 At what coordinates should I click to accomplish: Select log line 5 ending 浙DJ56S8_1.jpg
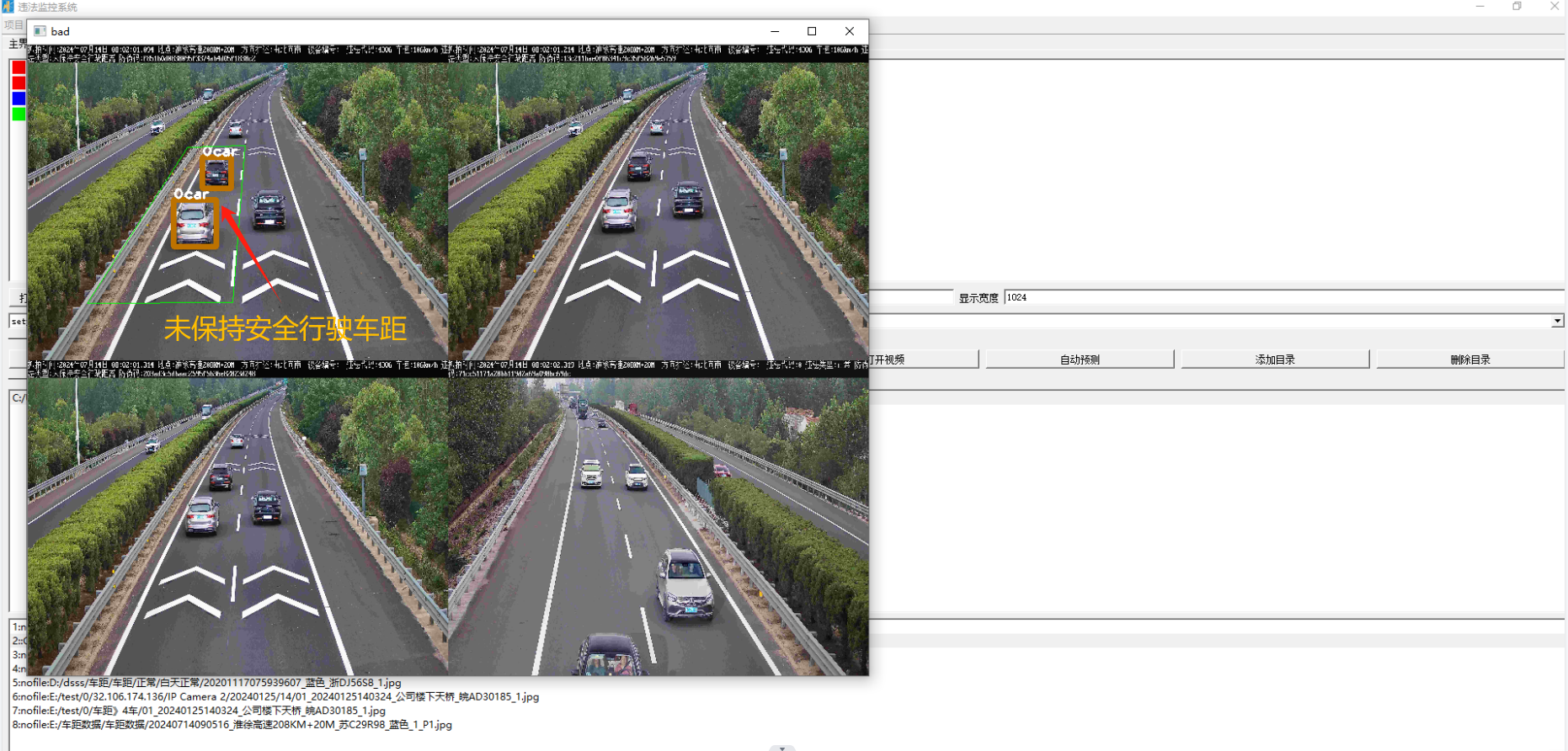207,683
